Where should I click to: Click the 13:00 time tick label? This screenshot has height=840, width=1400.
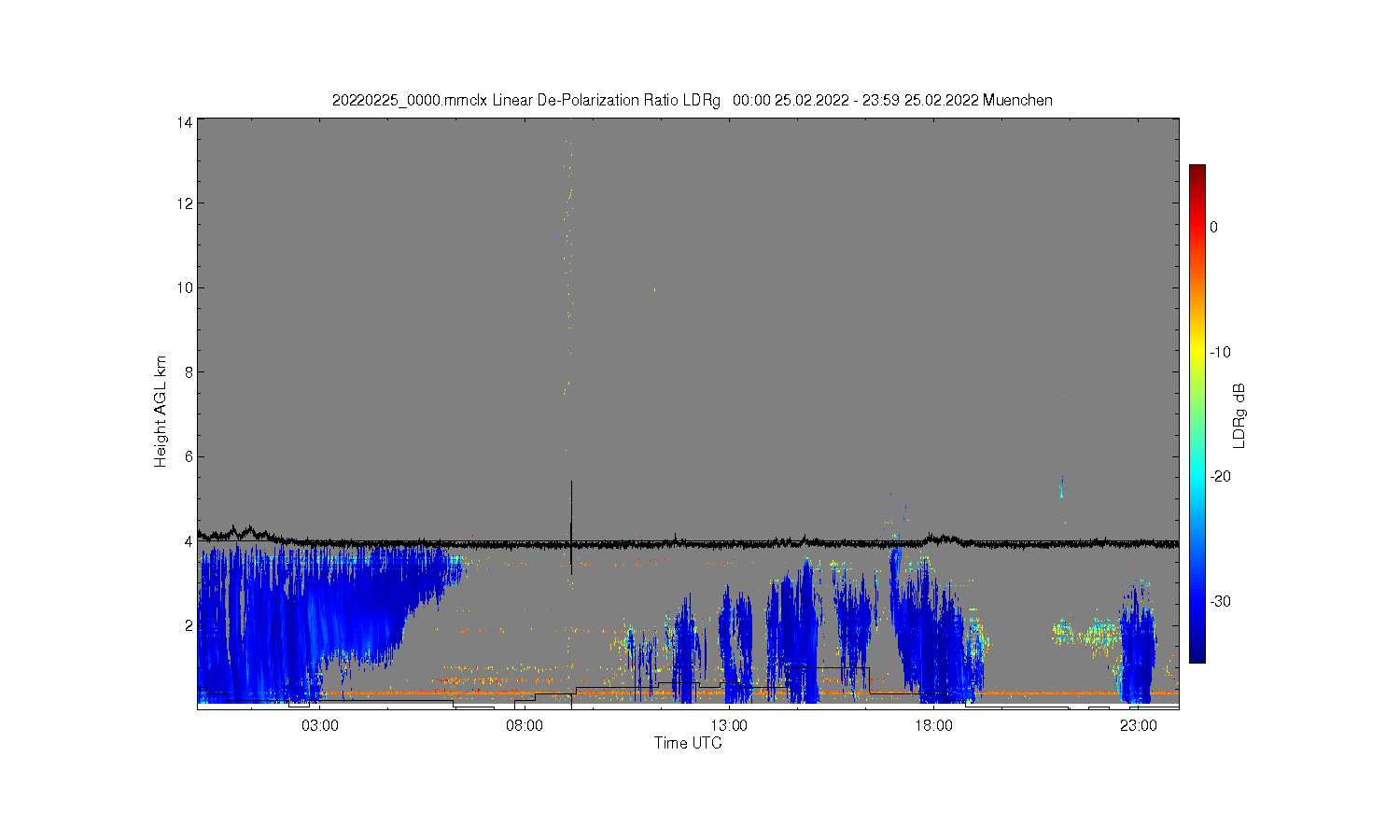(x=729, y=725)
